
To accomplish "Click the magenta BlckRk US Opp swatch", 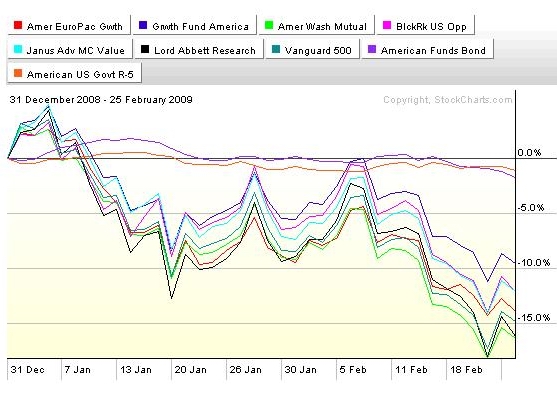I will pyautogui.click(x=387, y=25).
